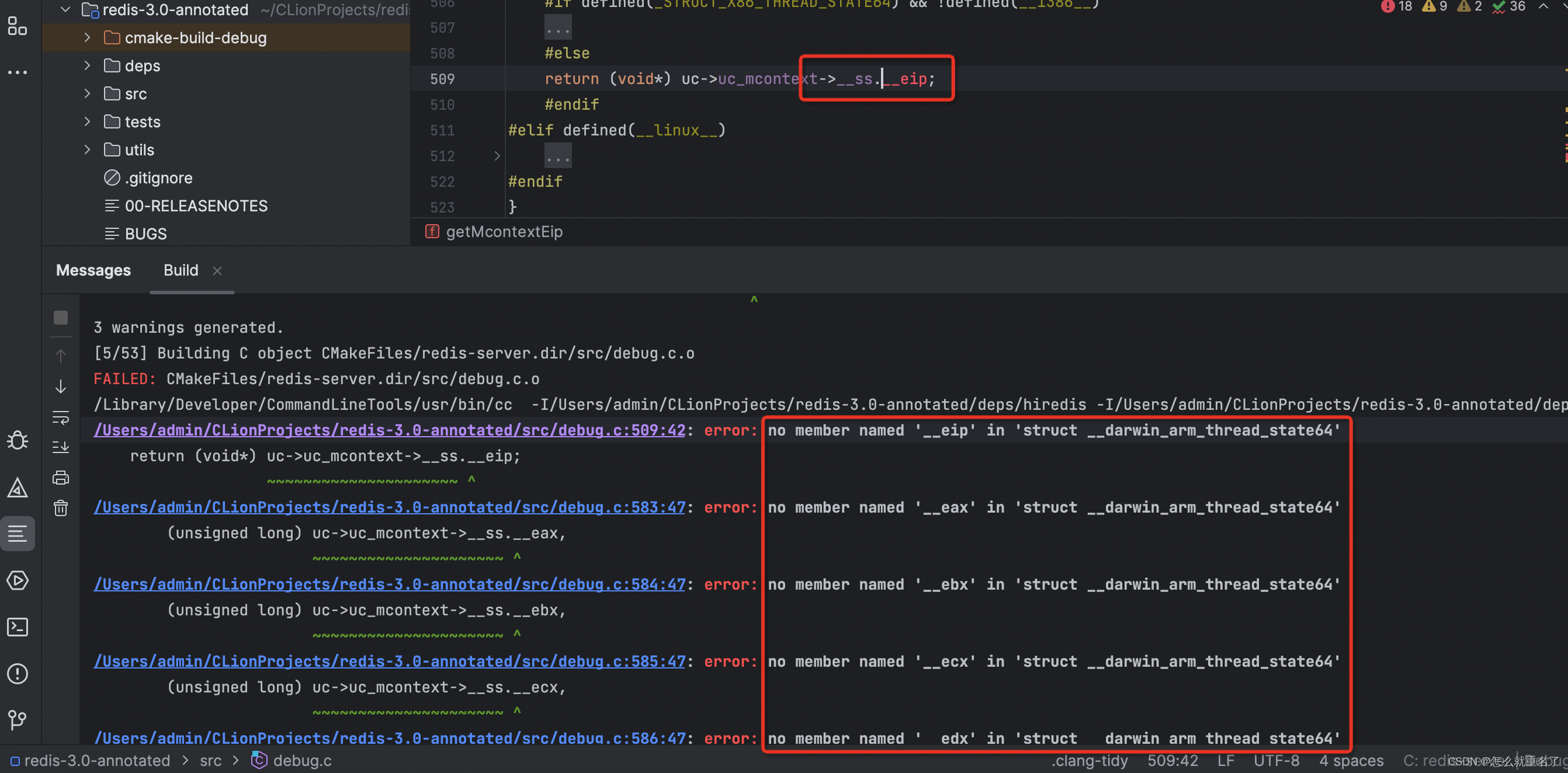Screen dimensions: 1568x773
Task: Open the Terminal tool window icon
Action: click(17, 627)
